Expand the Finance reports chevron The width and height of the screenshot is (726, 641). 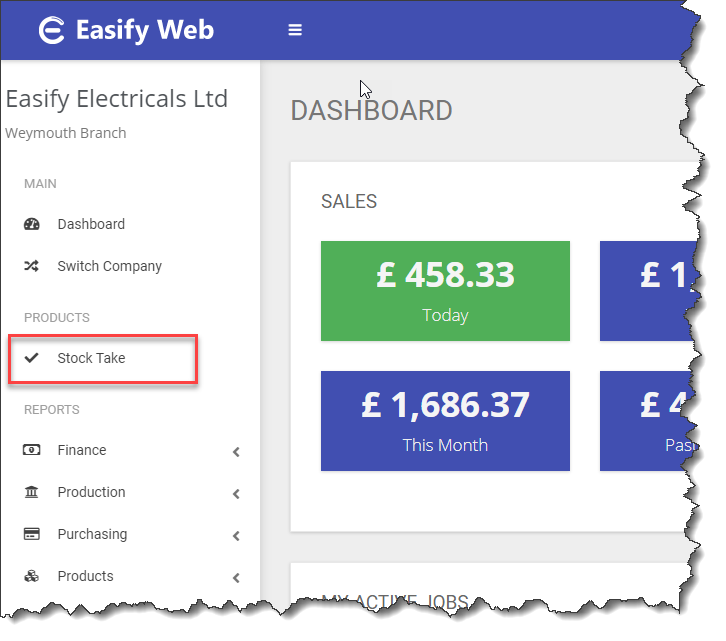coord(237,452)
